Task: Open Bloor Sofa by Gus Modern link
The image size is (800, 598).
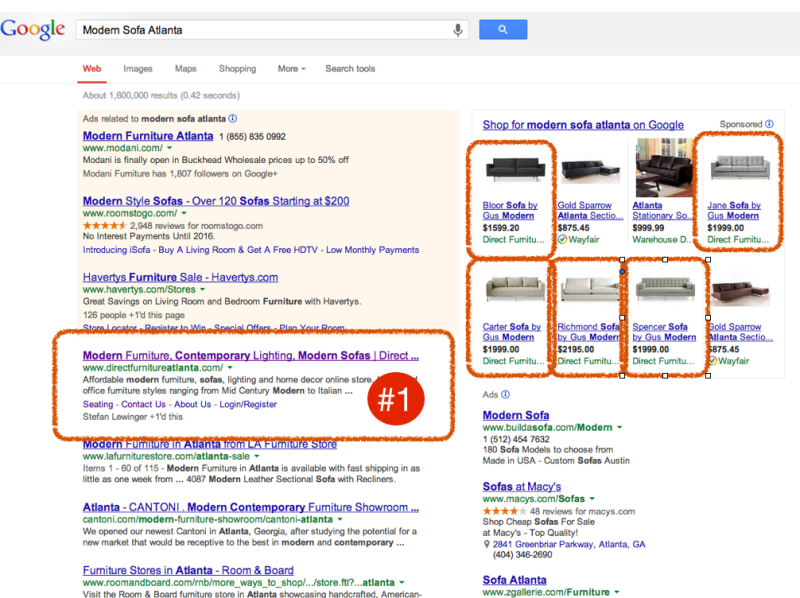Action: 510,210
